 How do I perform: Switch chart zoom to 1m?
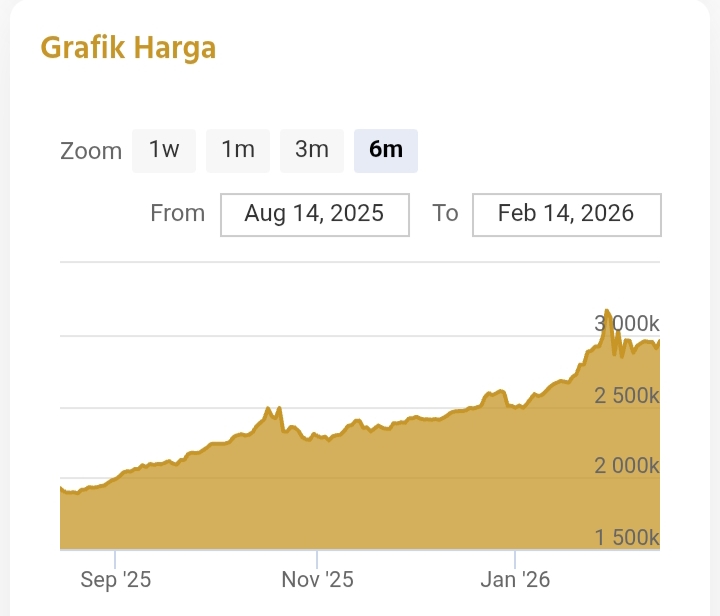point(238,151)
